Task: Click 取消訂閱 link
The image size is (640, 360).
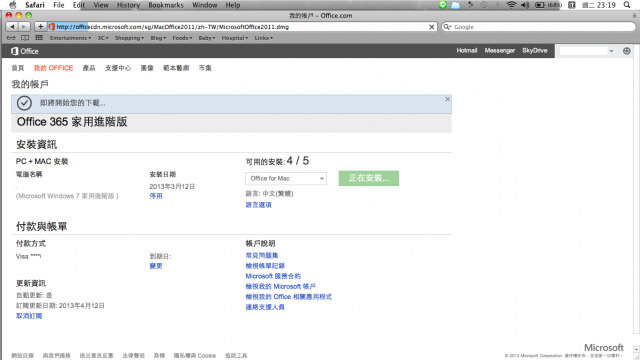Action: [x=29, y=316]
